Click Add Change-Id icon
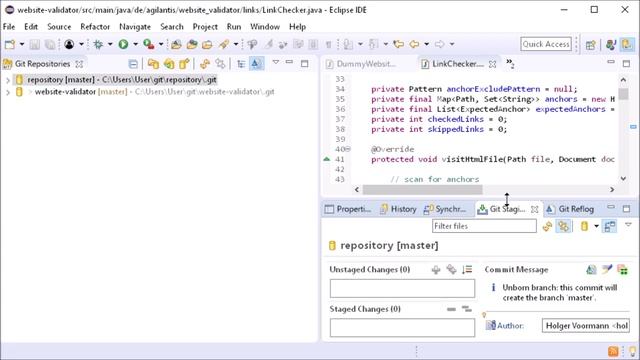This screenshot has width=640, height=360. point(622,269)
